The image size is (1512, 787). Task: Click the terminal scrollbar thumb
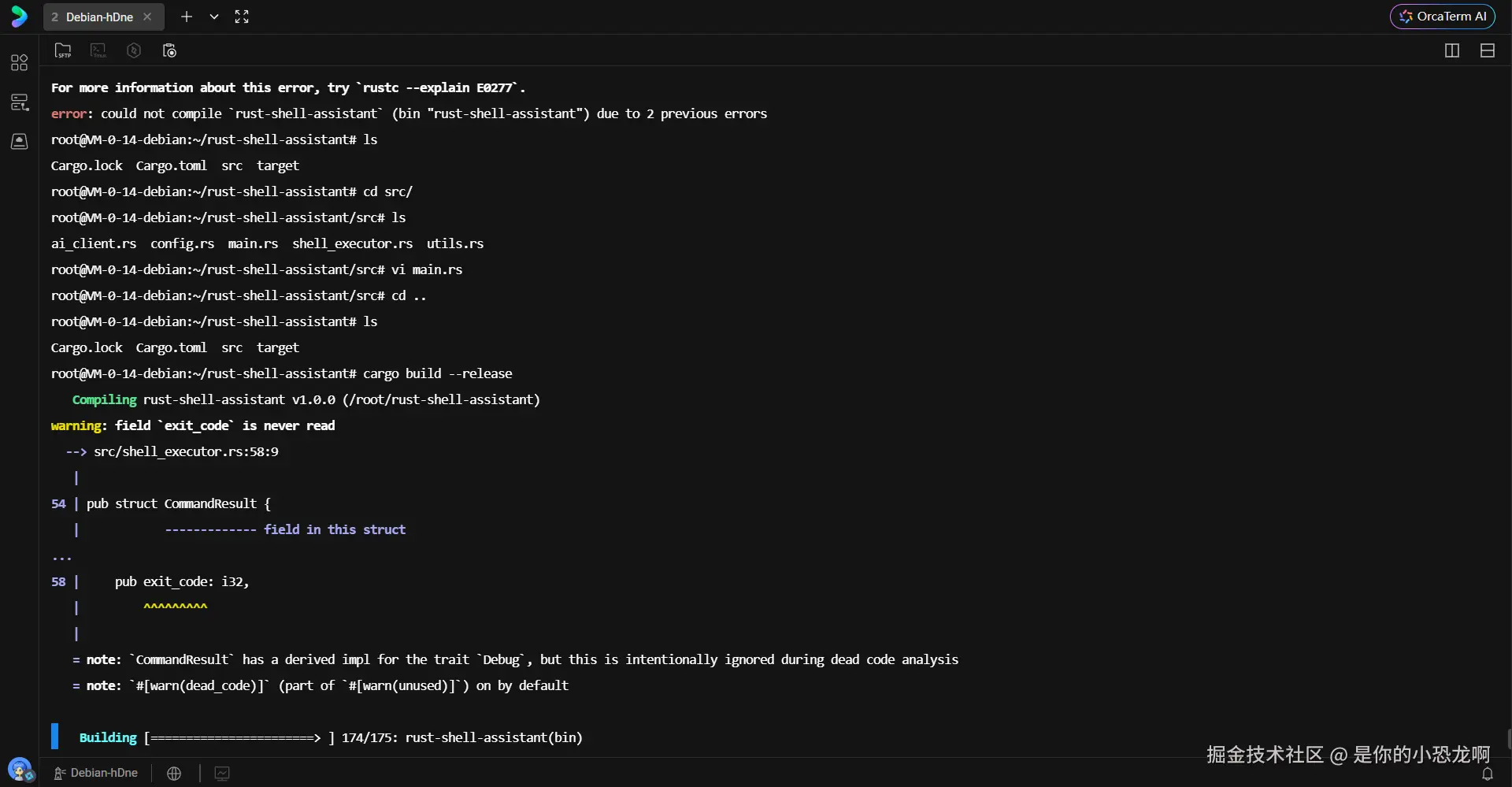pos(1509,739)
